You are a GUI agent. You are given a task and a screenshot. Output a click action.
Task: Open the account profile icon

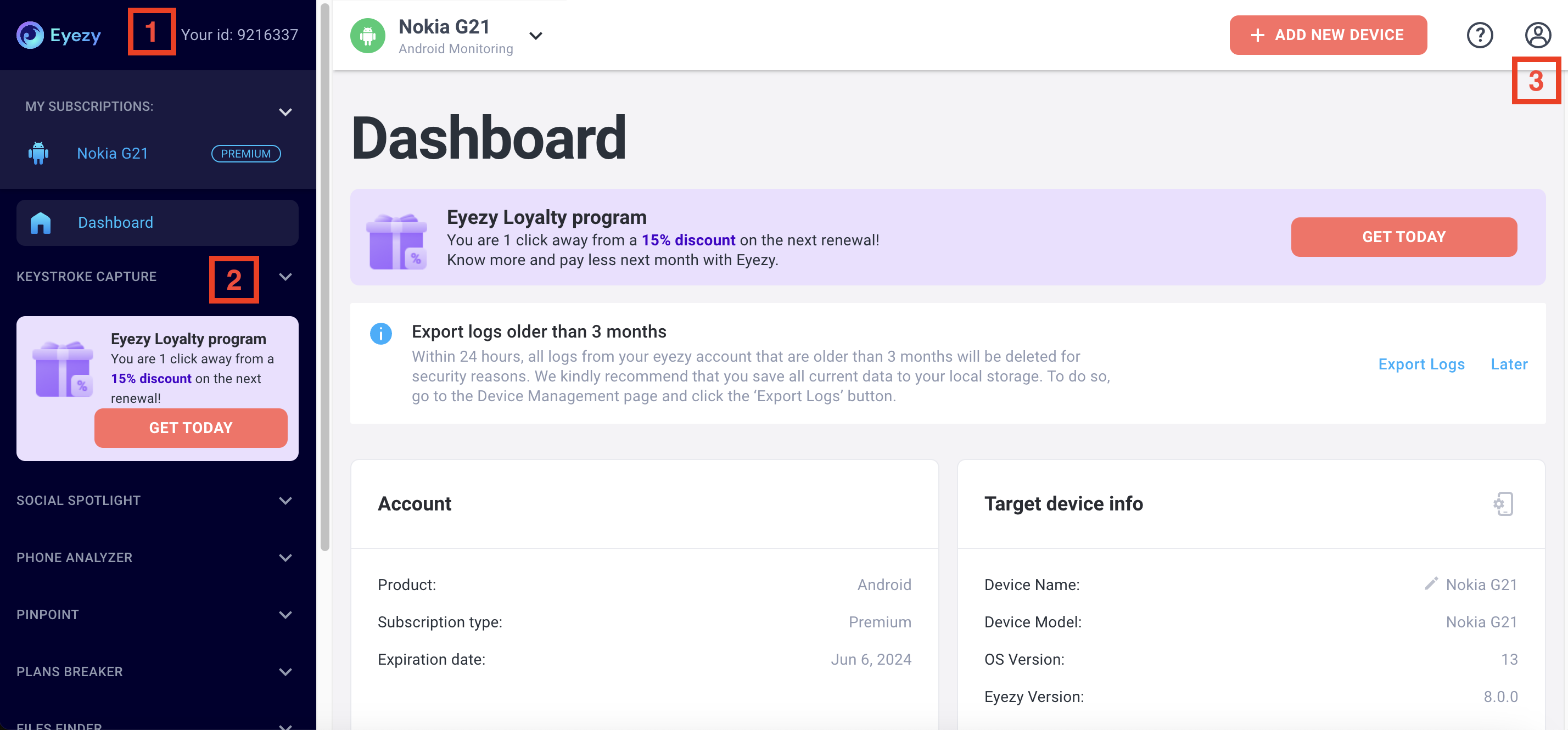click(1539, 35)
